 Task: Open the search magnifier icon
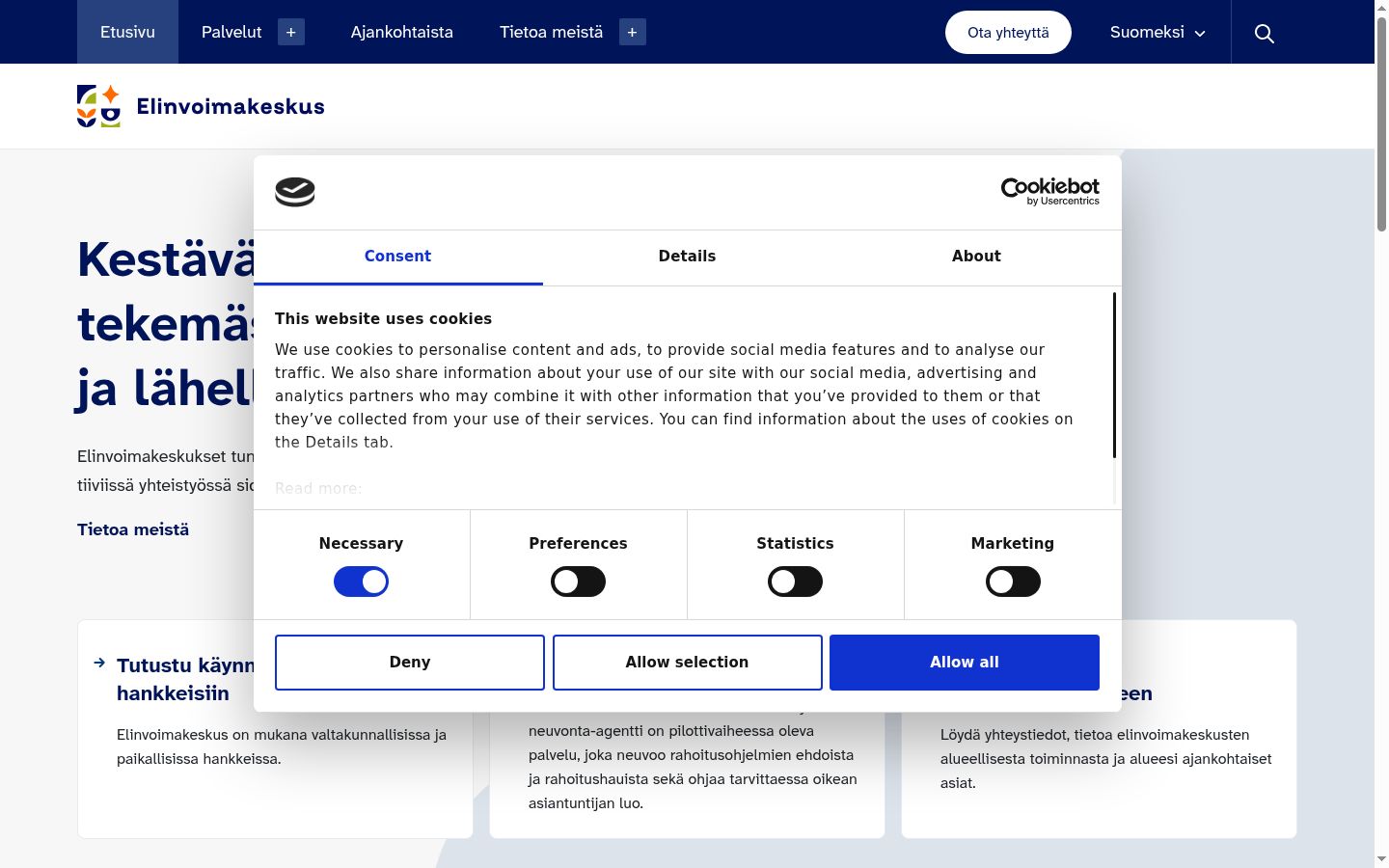pyautogui.click(x=1264, y=33)
